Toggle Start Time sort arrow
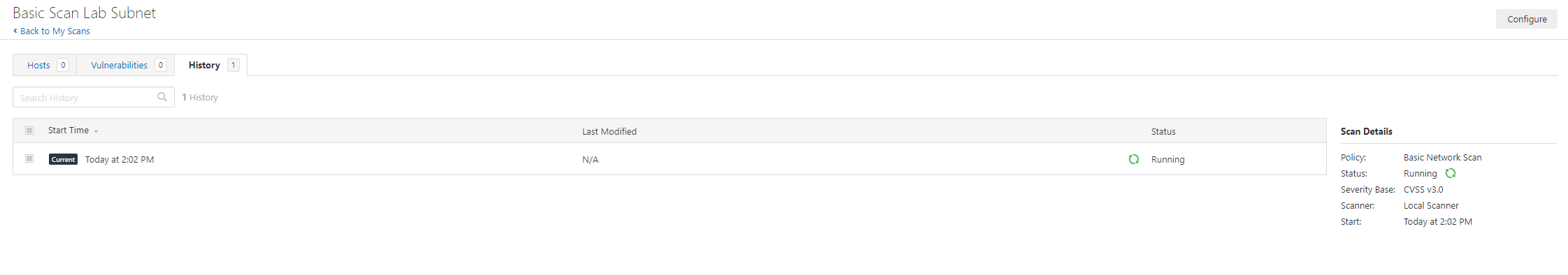The width and height of the screenshot is (1568, 275). point(96,131)
